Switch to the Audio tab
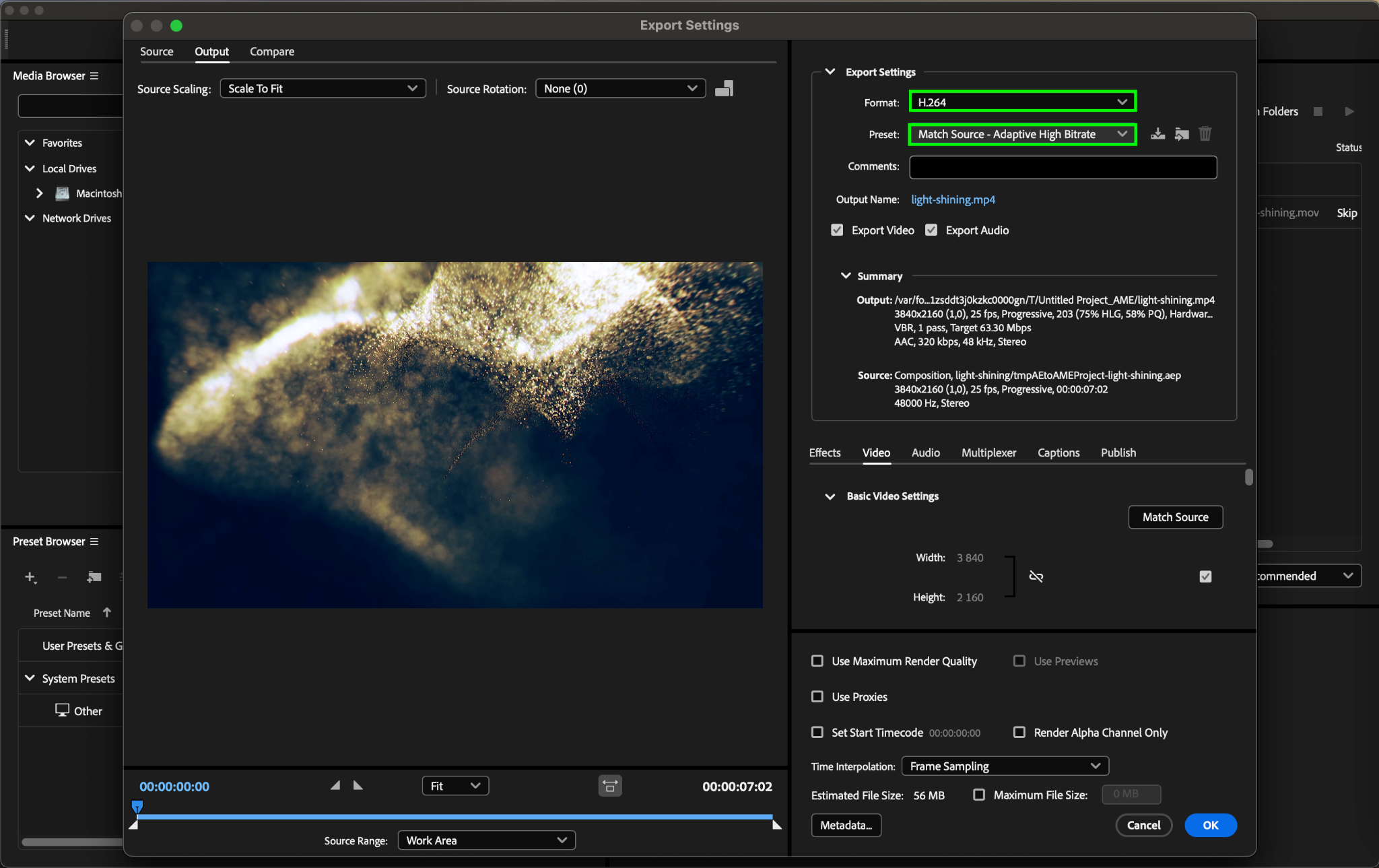 (925, 453)
